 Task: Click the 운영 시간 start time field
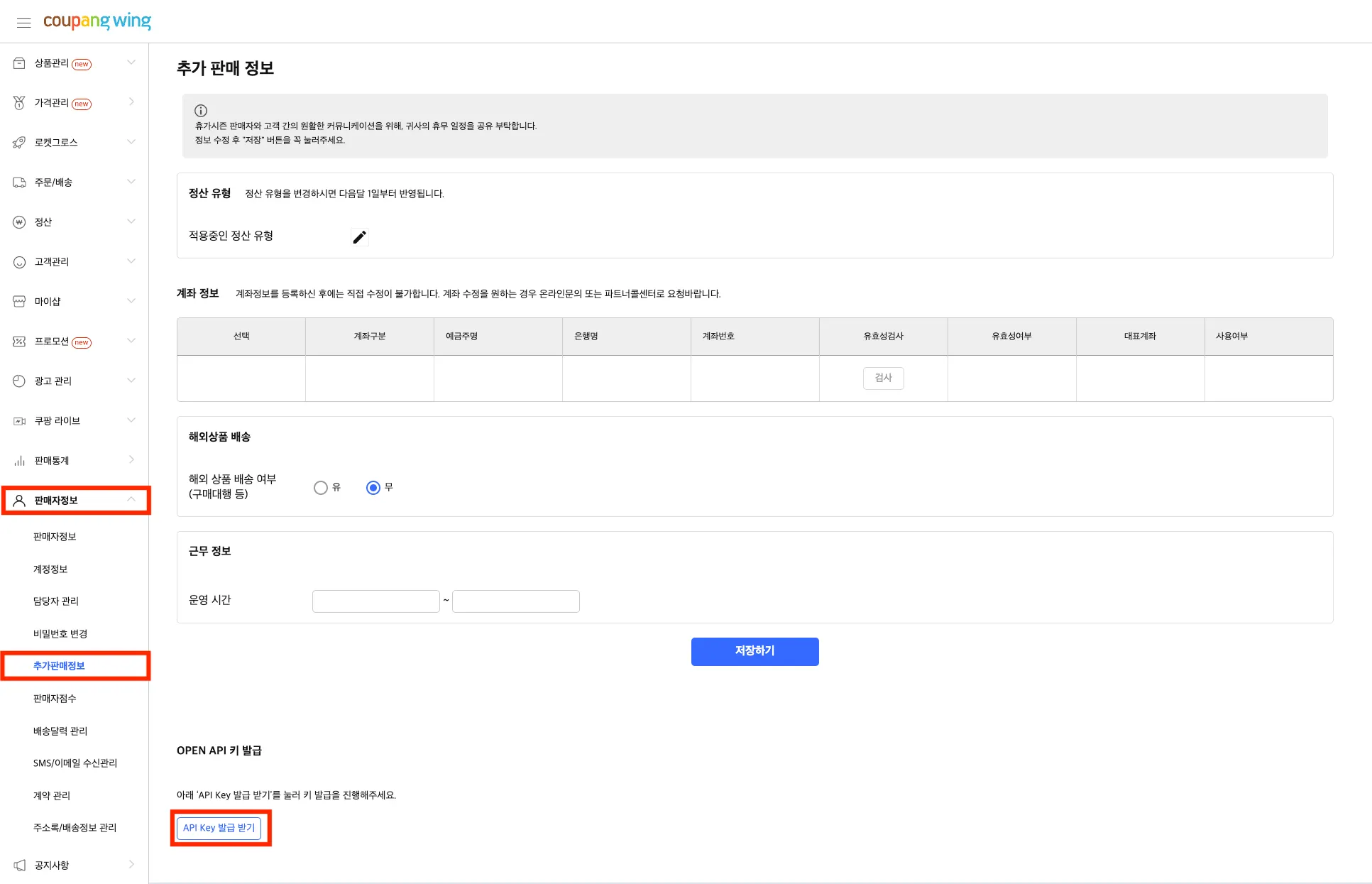[x=375, y=601]
